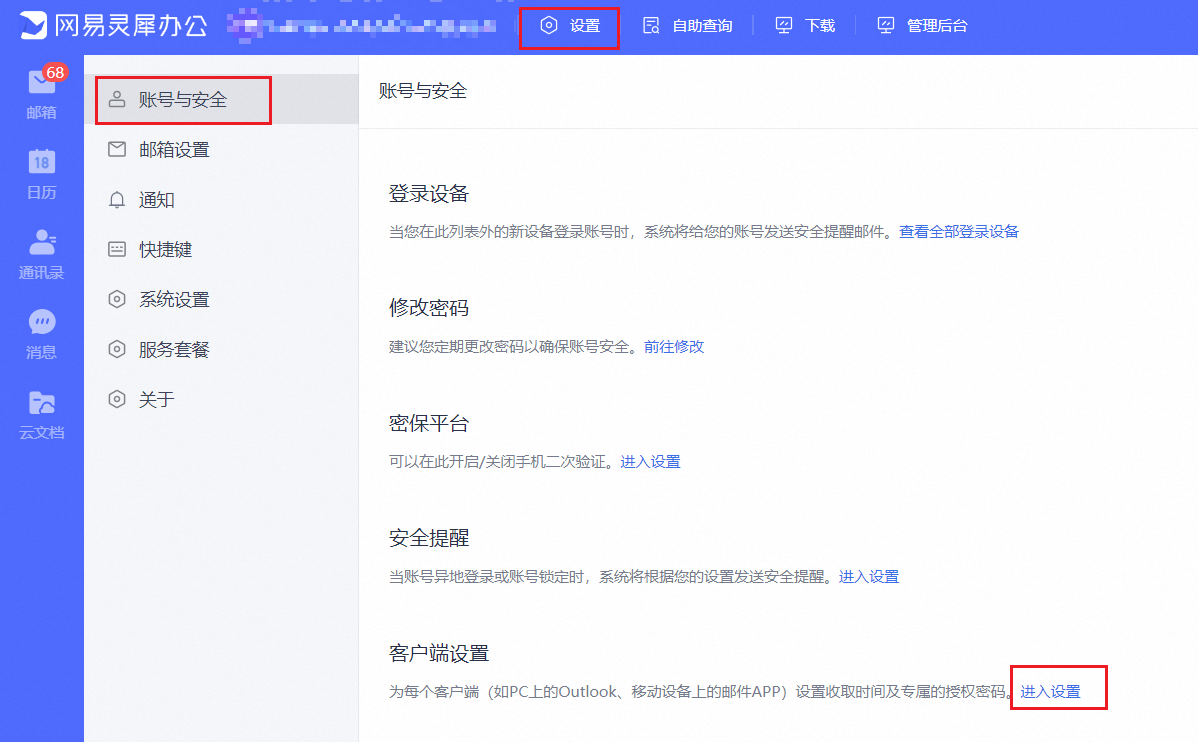Open the 日历 calendar icon
This screenshot has width=1198, height=742.
pos(42,162)
